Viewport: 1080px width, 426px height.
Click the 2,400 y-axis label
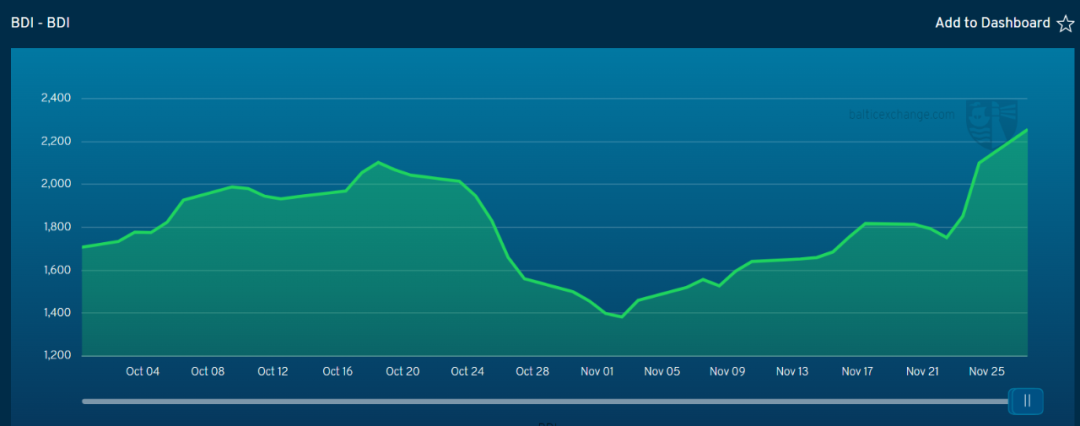coord(56,98)
